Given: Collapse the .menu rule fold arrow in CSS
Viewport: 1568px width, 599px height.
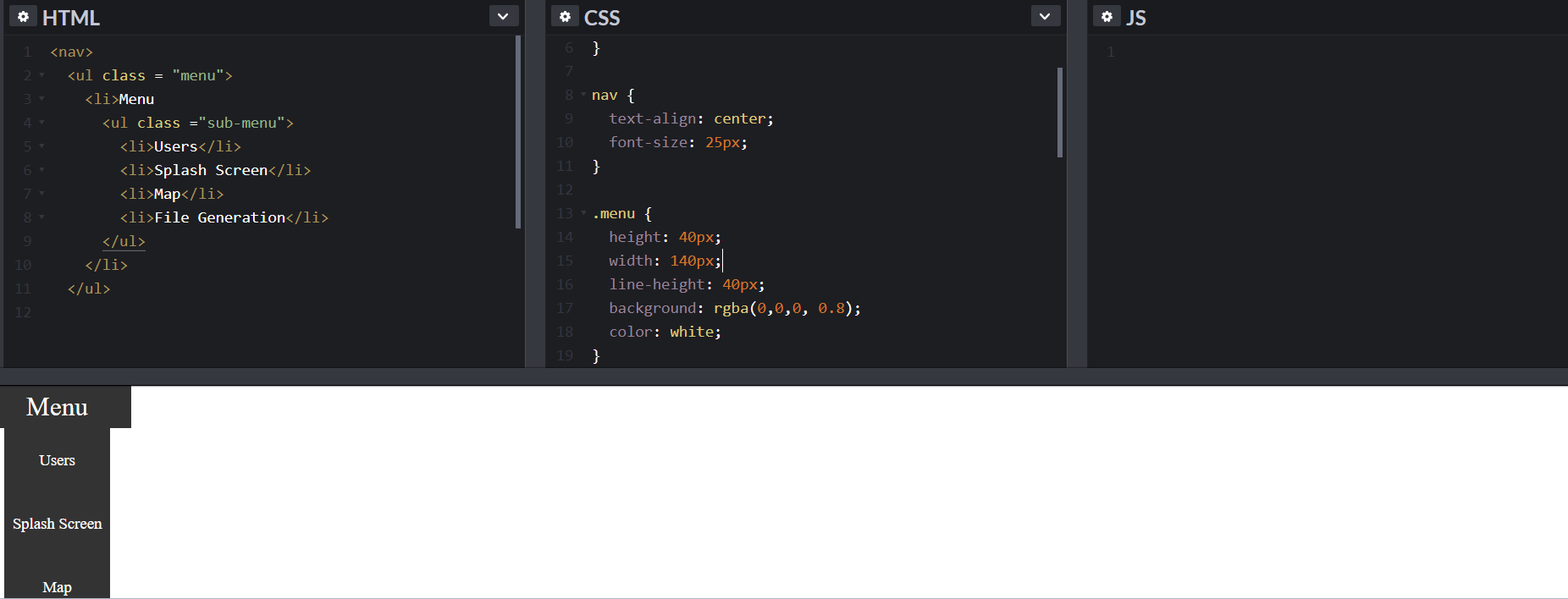Looking at the screenshot, I should click(583, 213).
